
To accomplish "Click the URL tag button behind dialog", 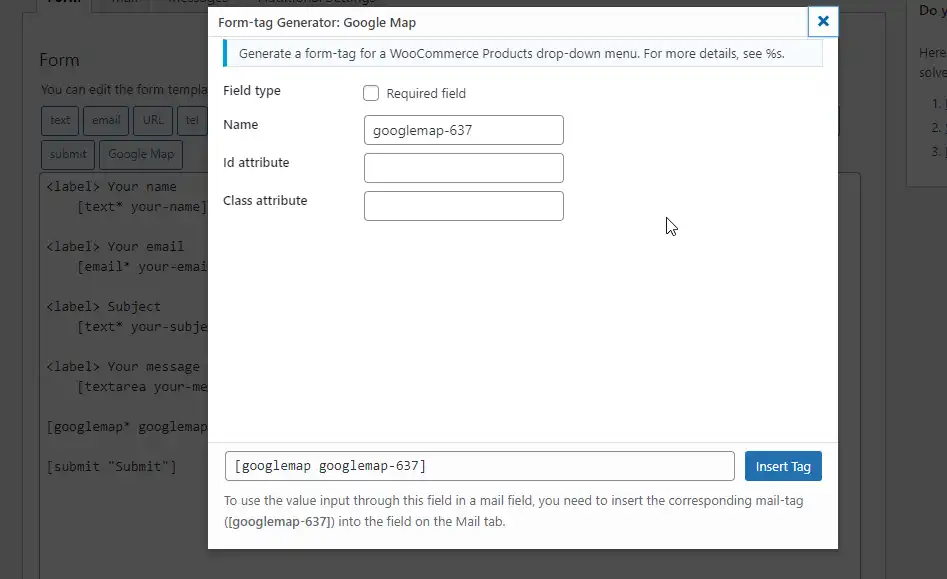I will [153, 120].
